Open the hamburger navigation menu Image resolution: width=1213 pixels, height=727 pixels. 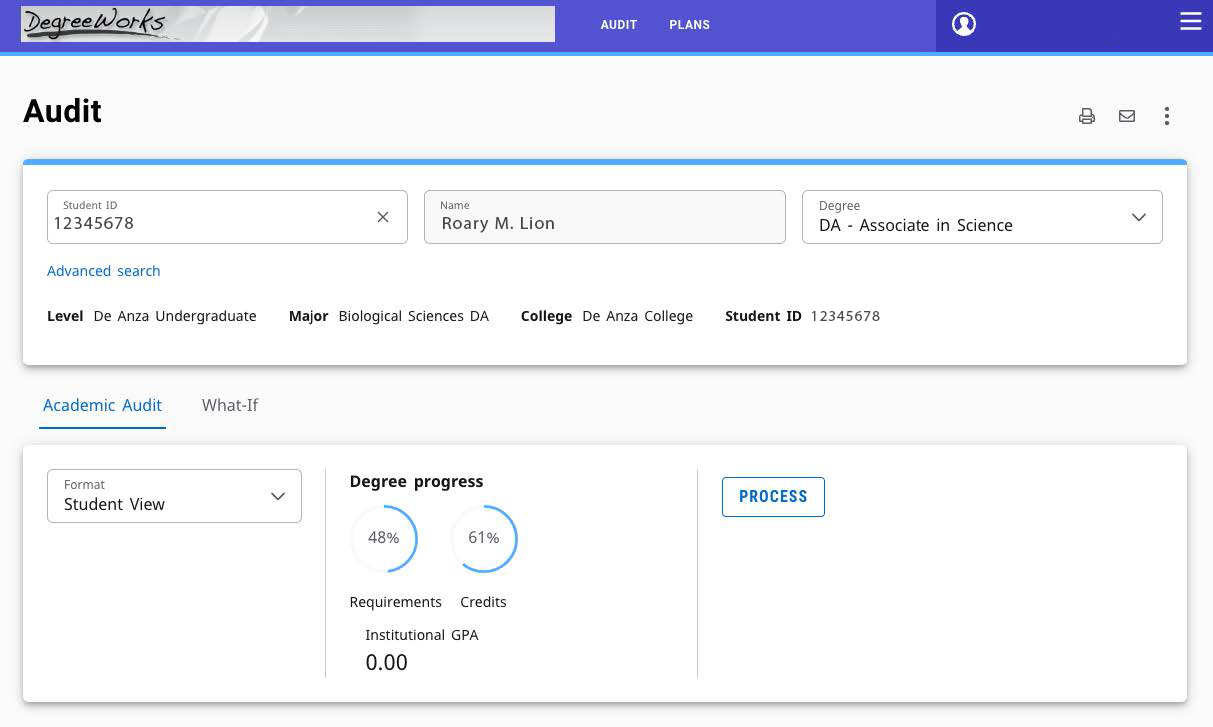point(1191,21)
